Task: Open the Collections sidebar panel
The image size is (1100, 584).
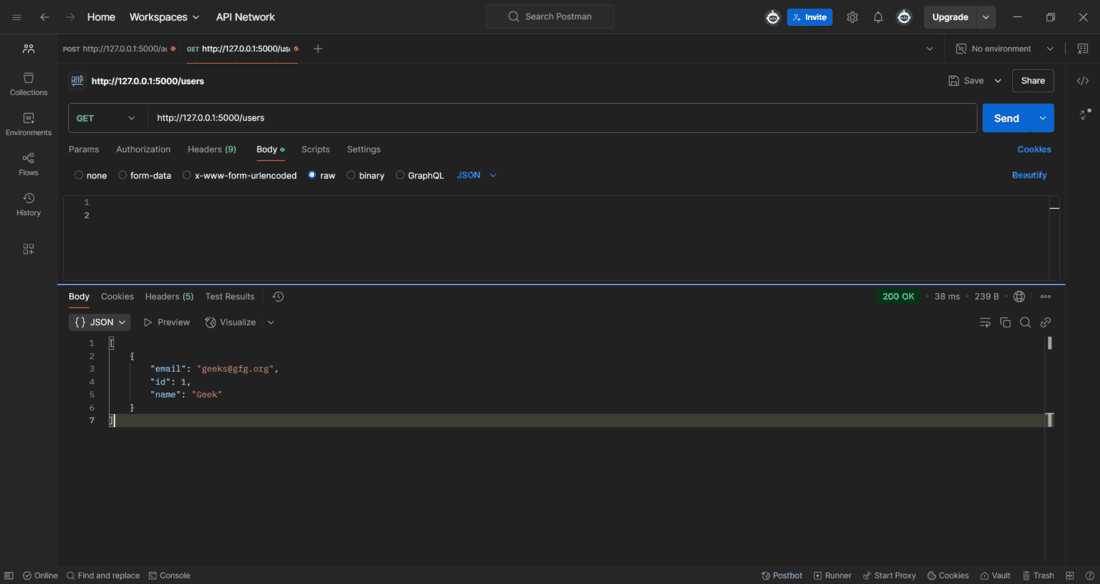Action: [x=28, y=84]
